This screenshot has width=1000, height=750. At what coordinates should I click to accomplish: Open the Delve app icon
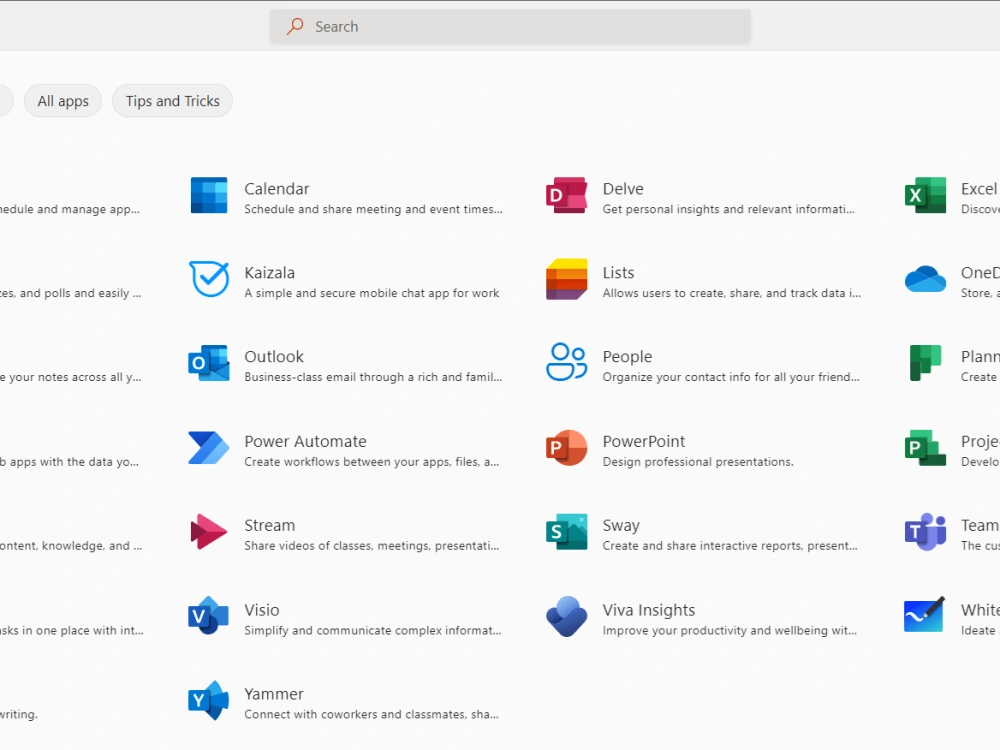tap(566, 195)
